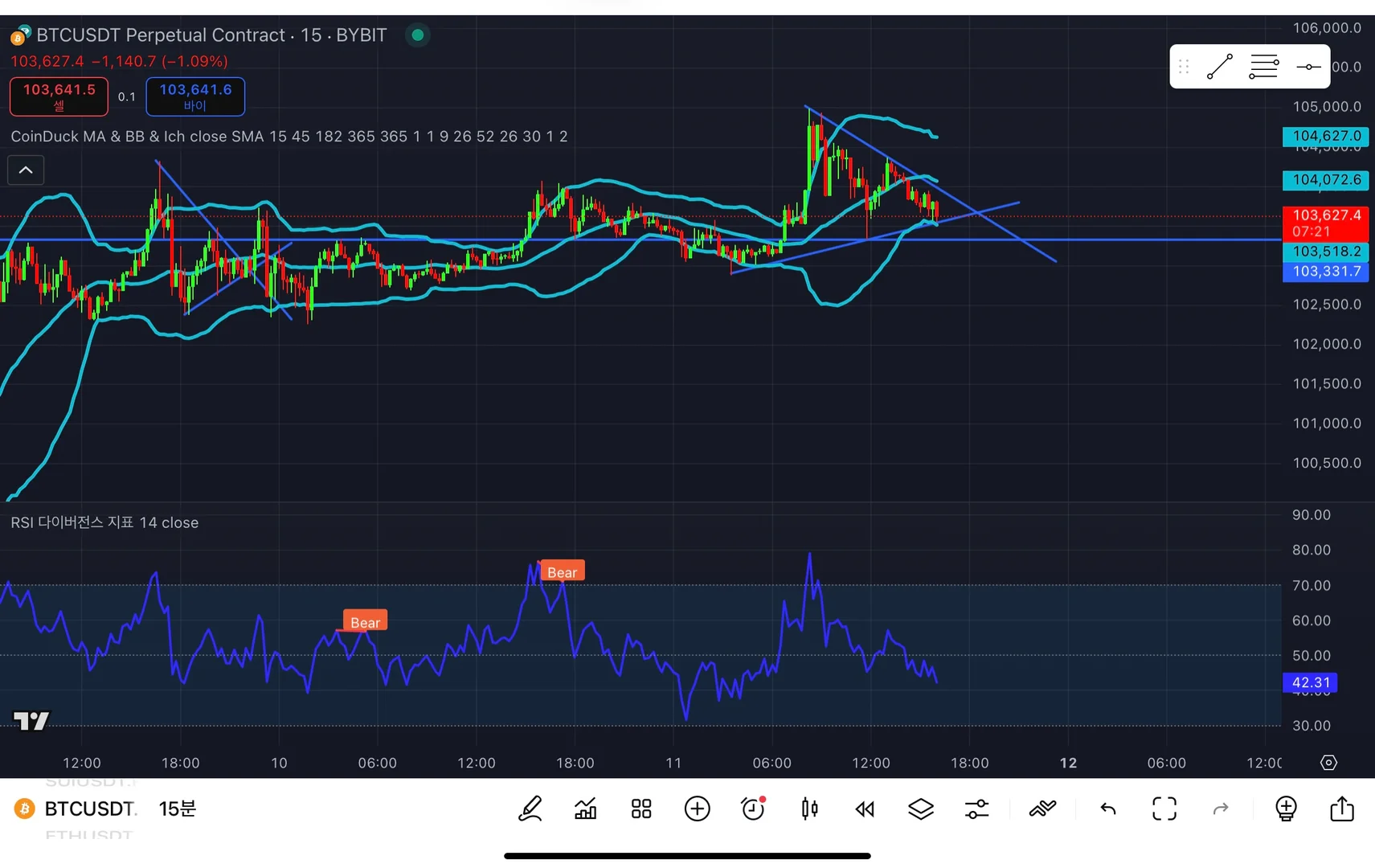Tap the RSI axis label 70.00
Viewport: 1375px width, 868px height.
tap(1312, 586)
